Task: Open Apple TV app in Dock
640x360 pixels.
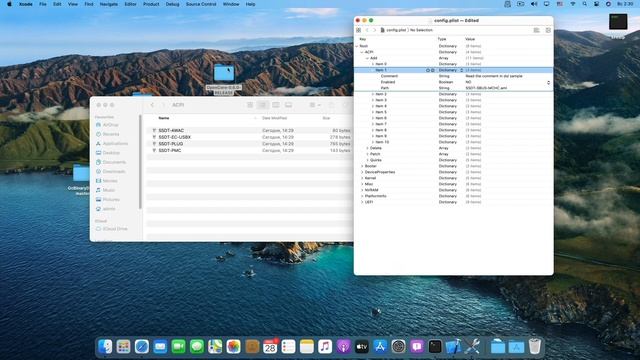Action: point(362,347)
